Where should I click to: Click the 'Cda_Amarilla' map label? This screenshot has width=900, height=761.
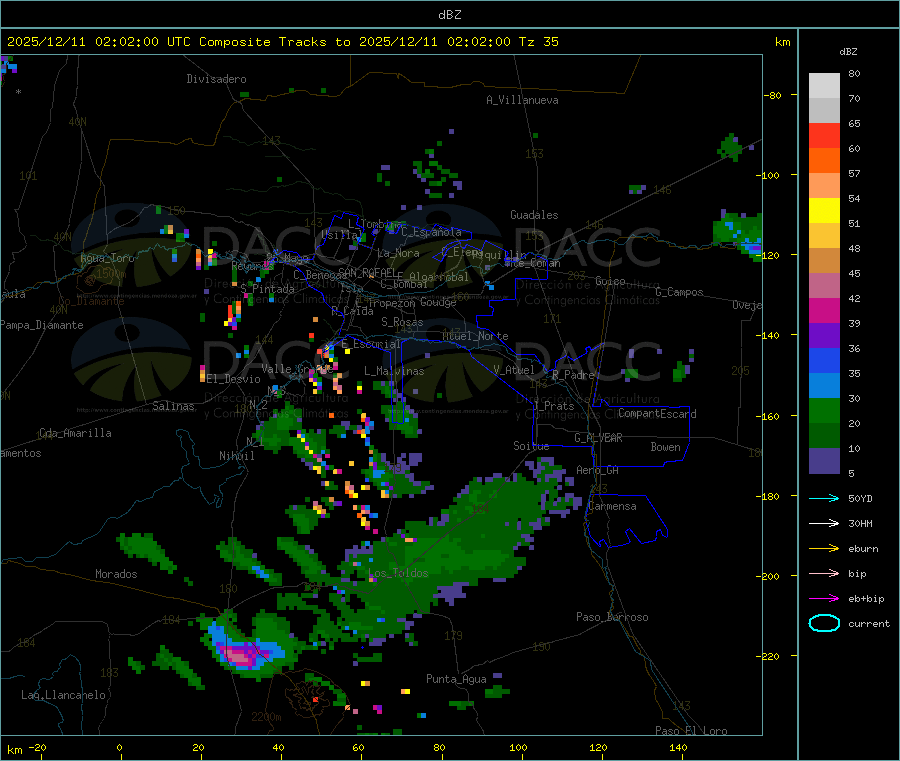pyautogui.click(x=75, y=433)
